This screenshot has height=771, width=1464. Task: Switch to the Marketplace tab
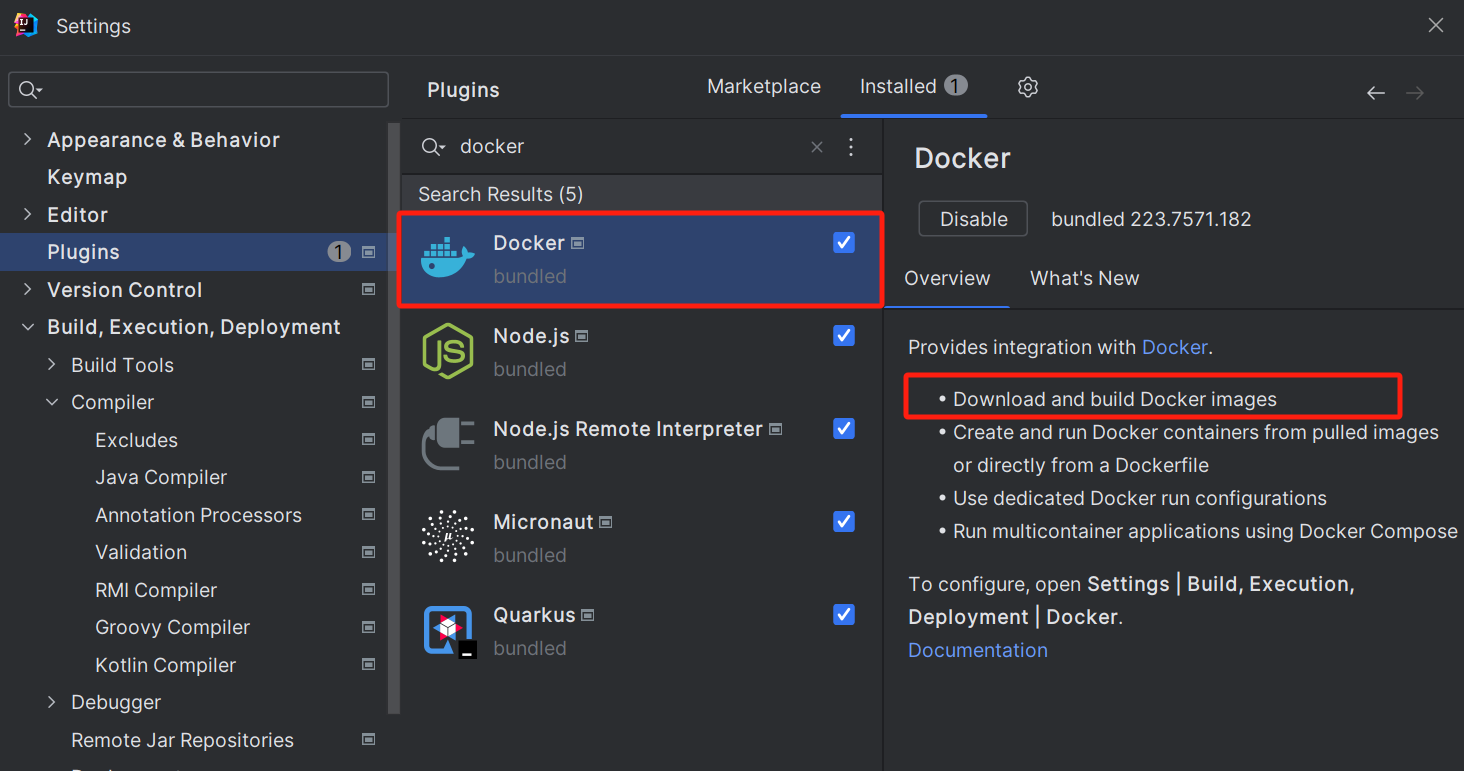coord(764,87)
